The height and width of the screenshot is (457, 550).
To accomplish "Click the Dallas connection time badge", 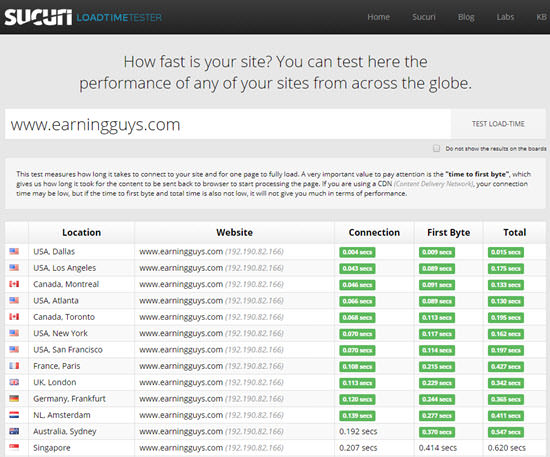I will coord(357,252).
